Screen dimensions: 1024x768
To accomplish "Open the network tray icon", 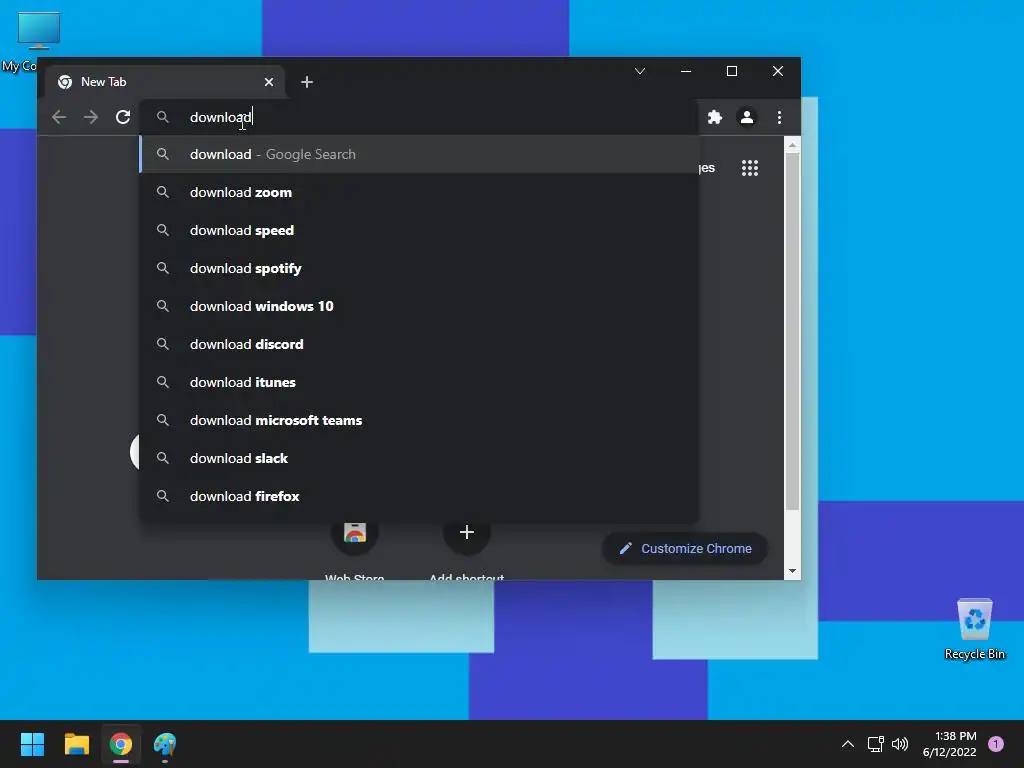I will 875,744.
